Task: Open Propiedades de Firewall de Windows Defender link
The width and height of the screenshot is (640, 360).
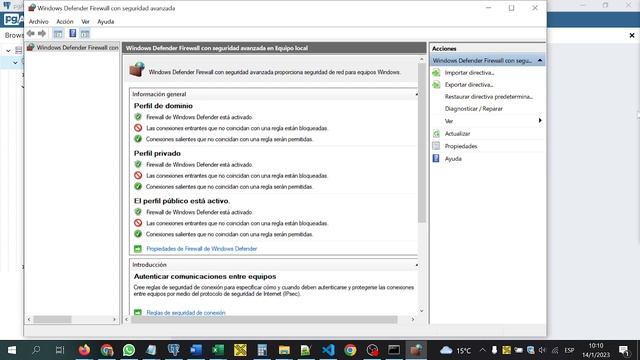Action: (x=202, y=249)
